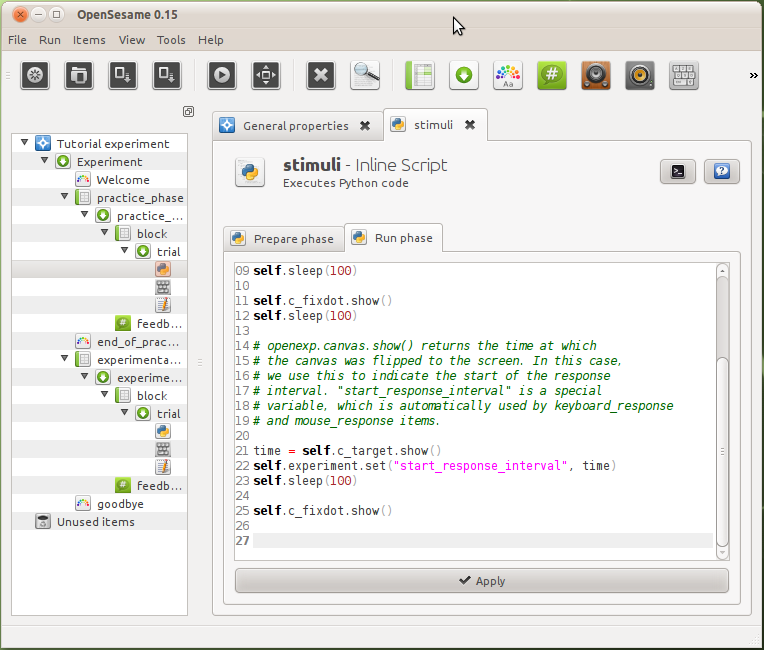Open Unused items in the tree

(x=96, y=521)
